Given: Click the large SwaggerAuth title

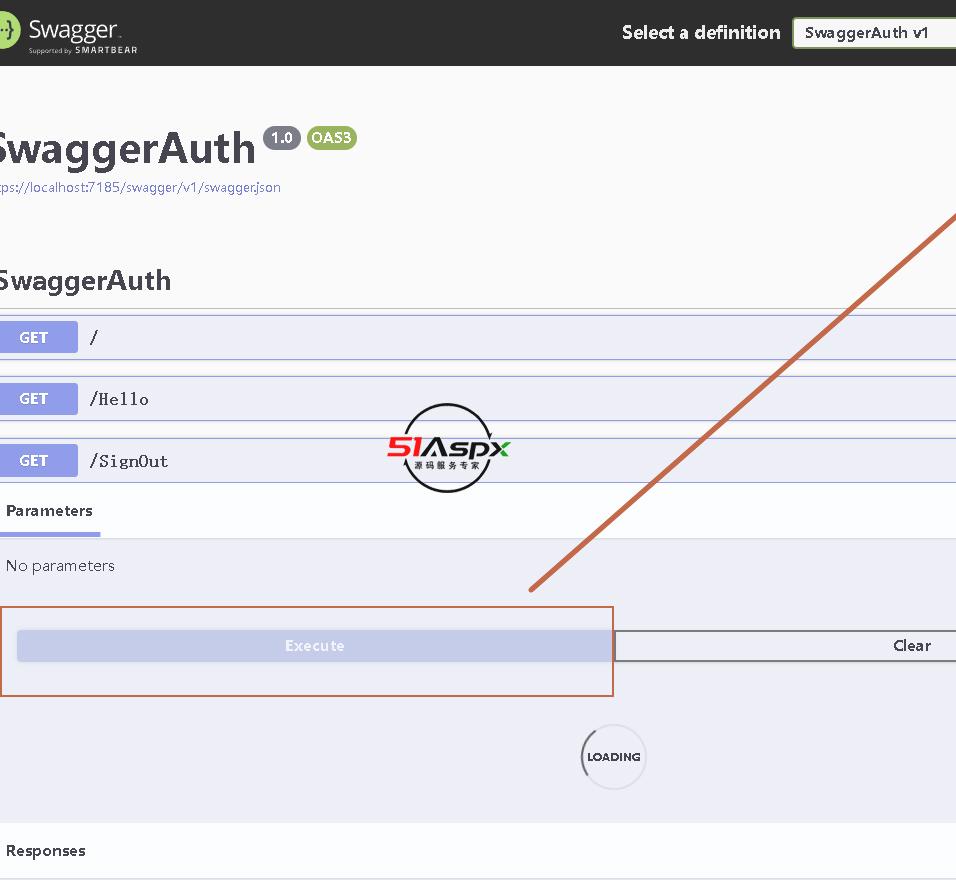Looking at the screenshot, I should click(126, 148).
